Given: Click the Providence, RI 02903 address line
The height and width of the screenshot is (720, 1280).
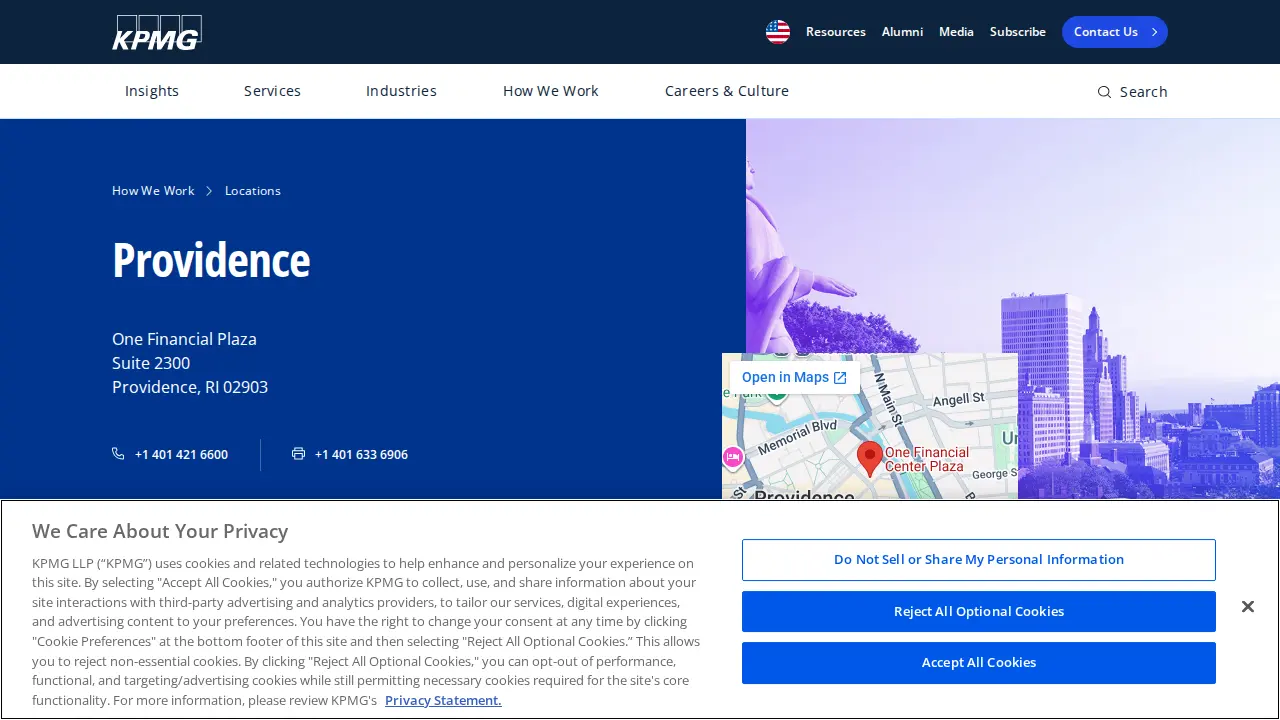Looking at the screenshot, I should (x=190, y=387).
